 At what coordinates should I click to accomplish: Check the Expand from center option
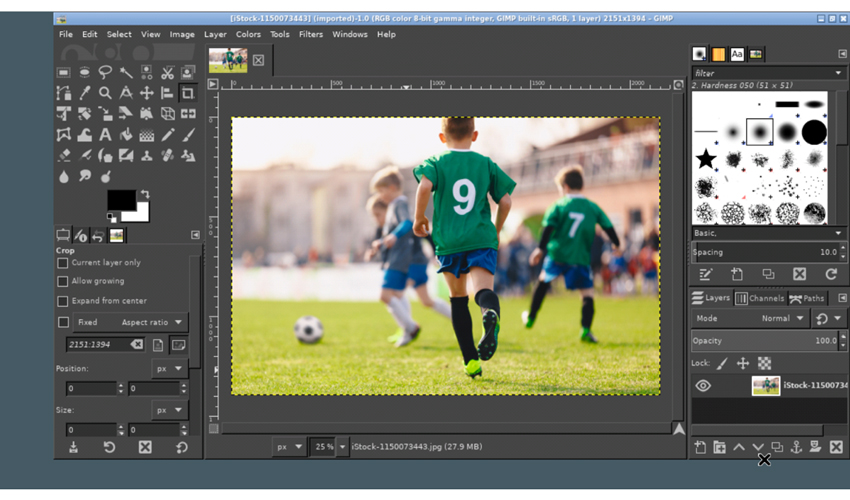63,301
